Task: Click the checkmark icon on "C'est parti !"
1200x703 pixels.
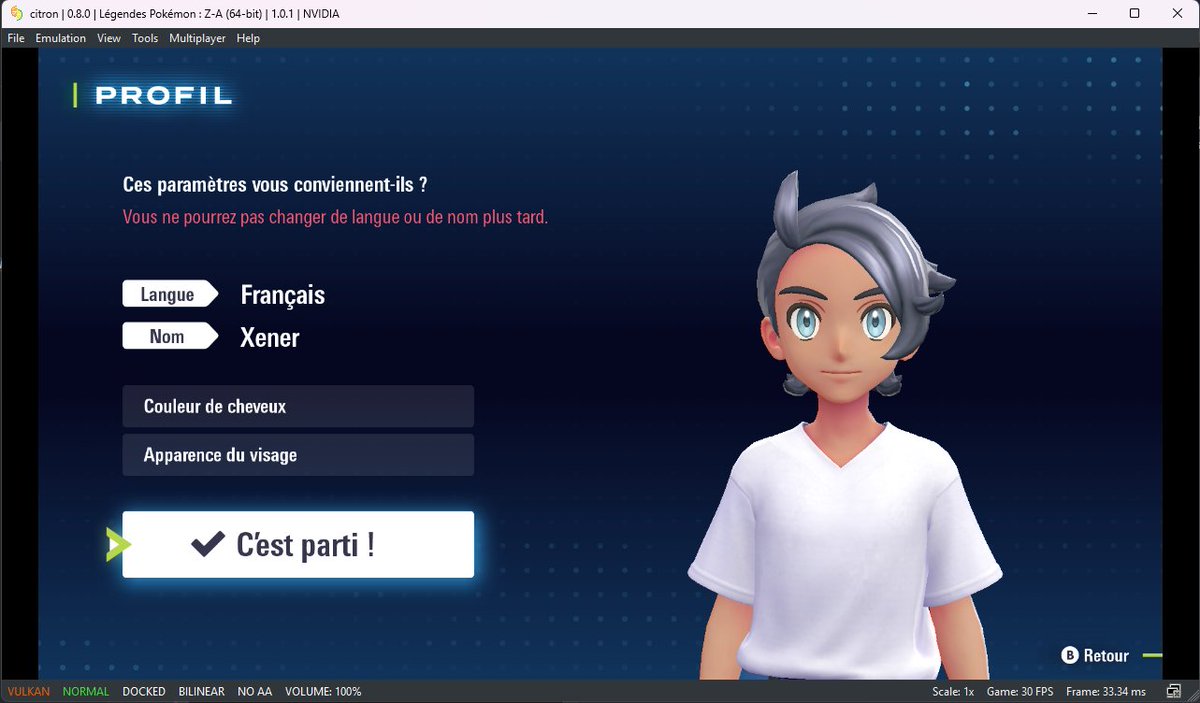Action: [x=206, y=542]
